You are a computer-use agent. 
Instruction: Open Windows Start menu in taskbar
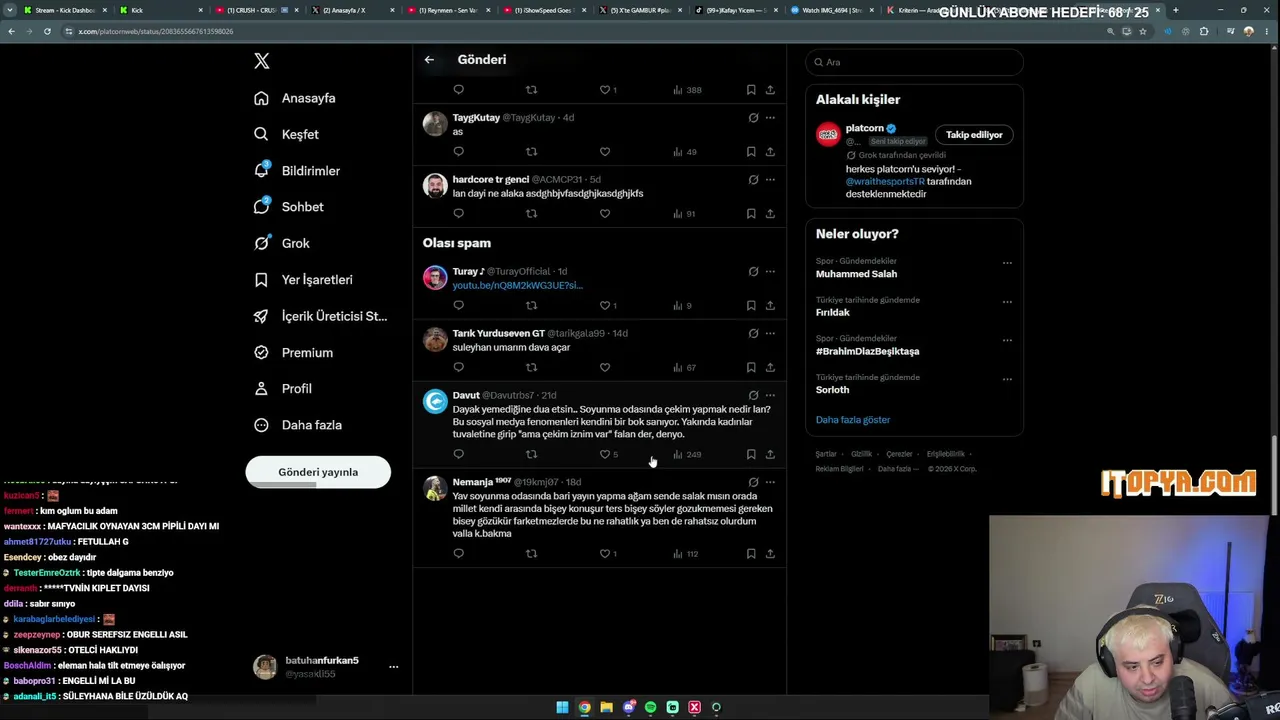563,708
